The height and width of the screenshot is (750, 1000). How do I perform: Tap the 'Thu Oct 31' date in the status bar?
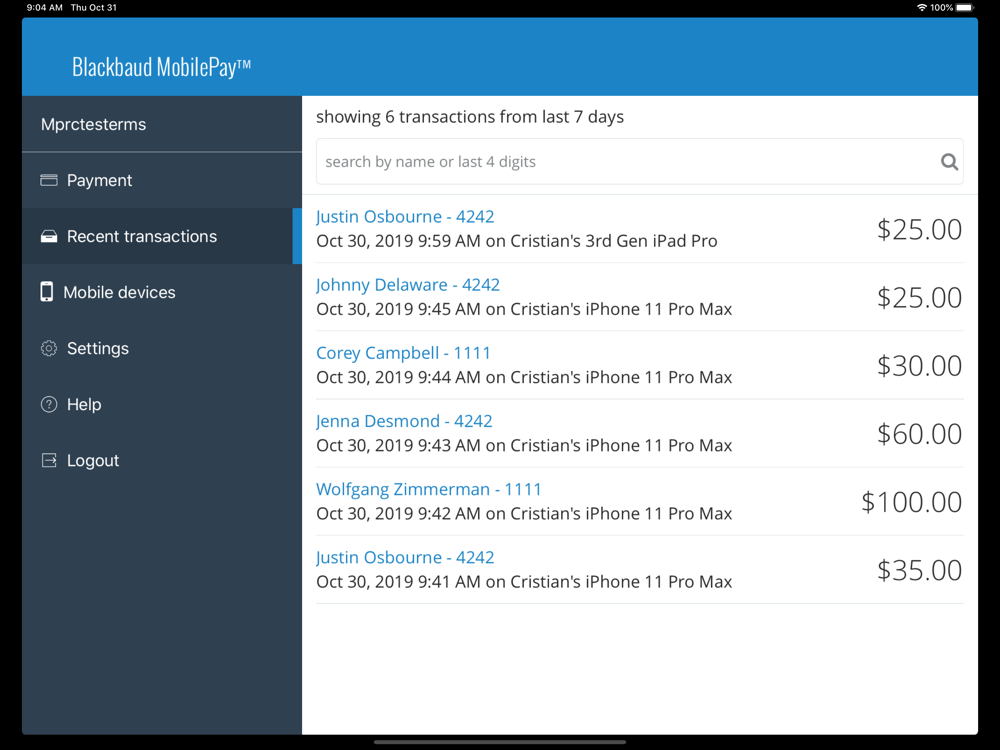(94, 8)
